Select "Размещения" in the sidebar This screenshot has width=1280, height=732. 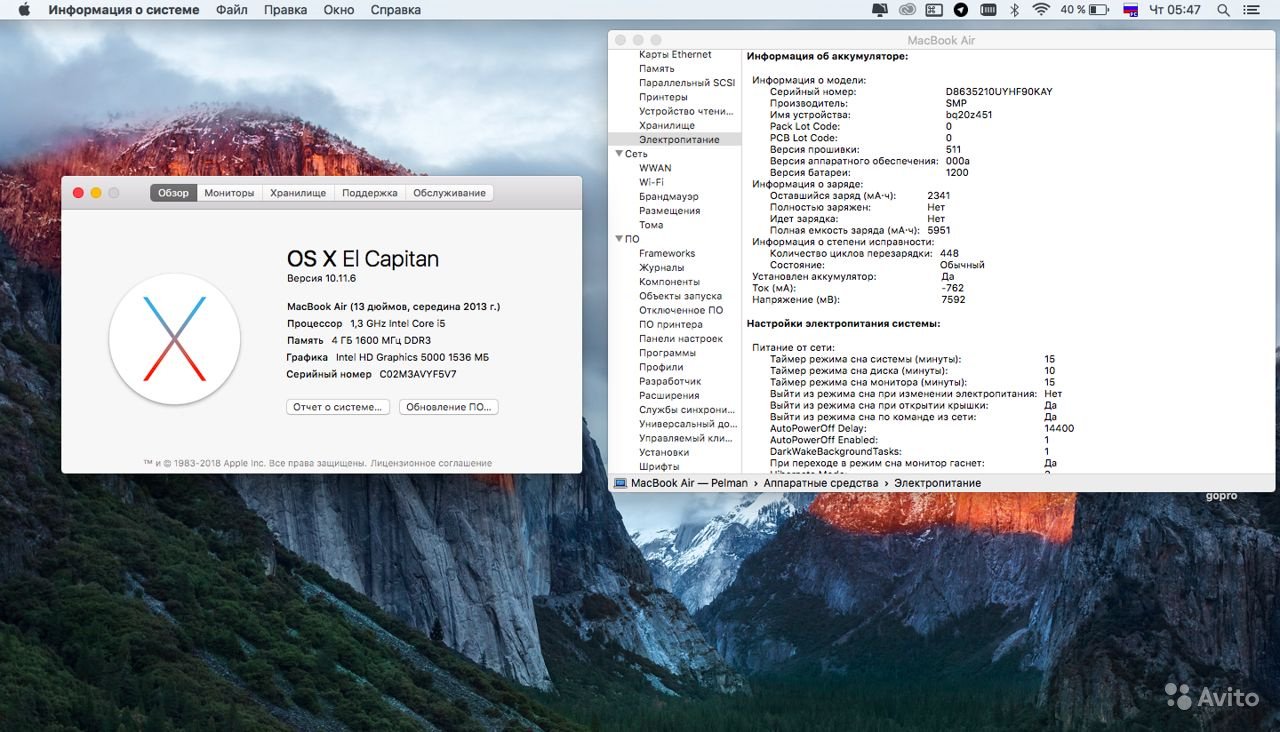coord(670,211)
